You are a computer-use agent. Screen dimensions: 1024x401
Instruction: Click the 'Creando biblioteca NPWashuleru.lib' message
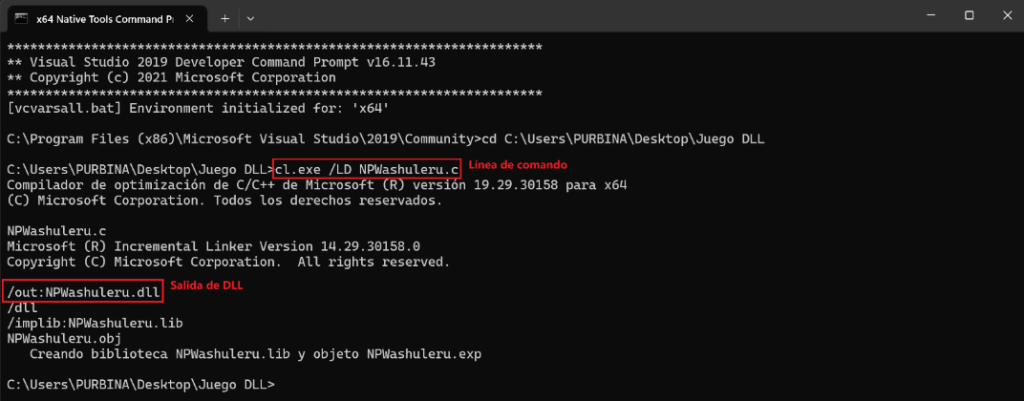click(x=235, y=353)
